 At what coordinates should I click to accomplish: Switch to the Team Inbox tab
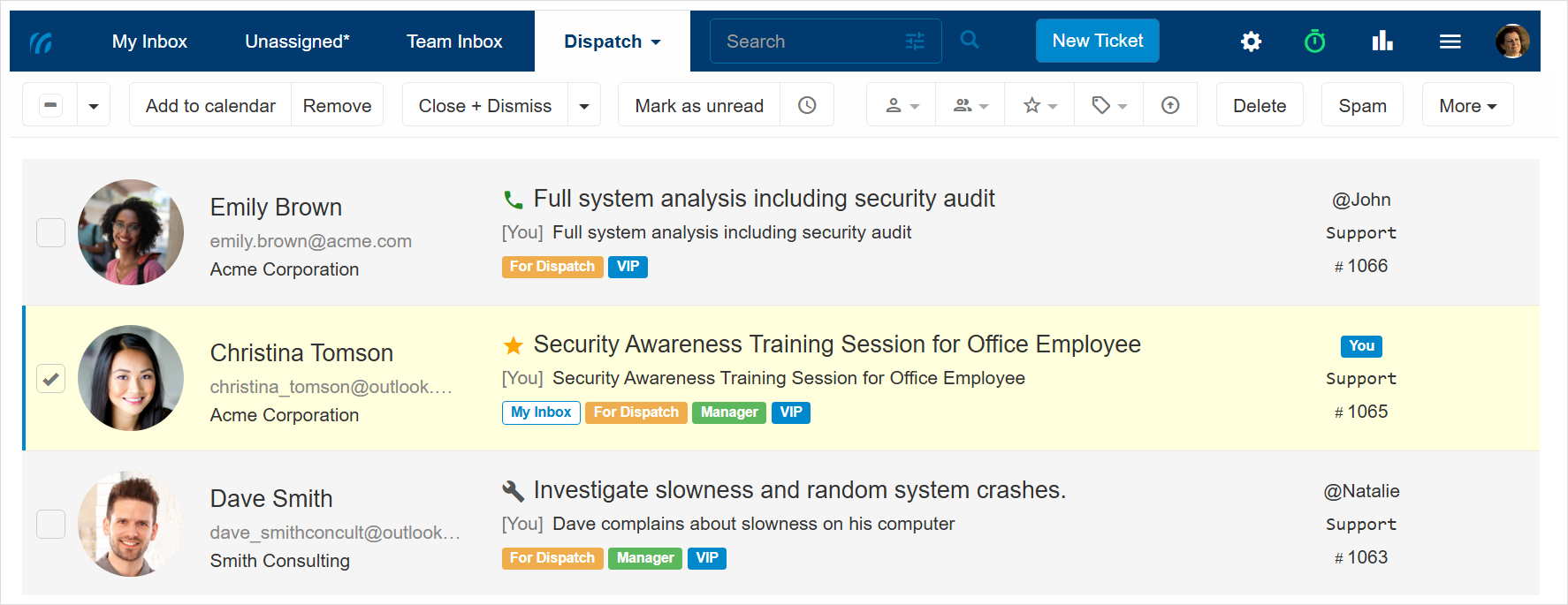[454, 42]
